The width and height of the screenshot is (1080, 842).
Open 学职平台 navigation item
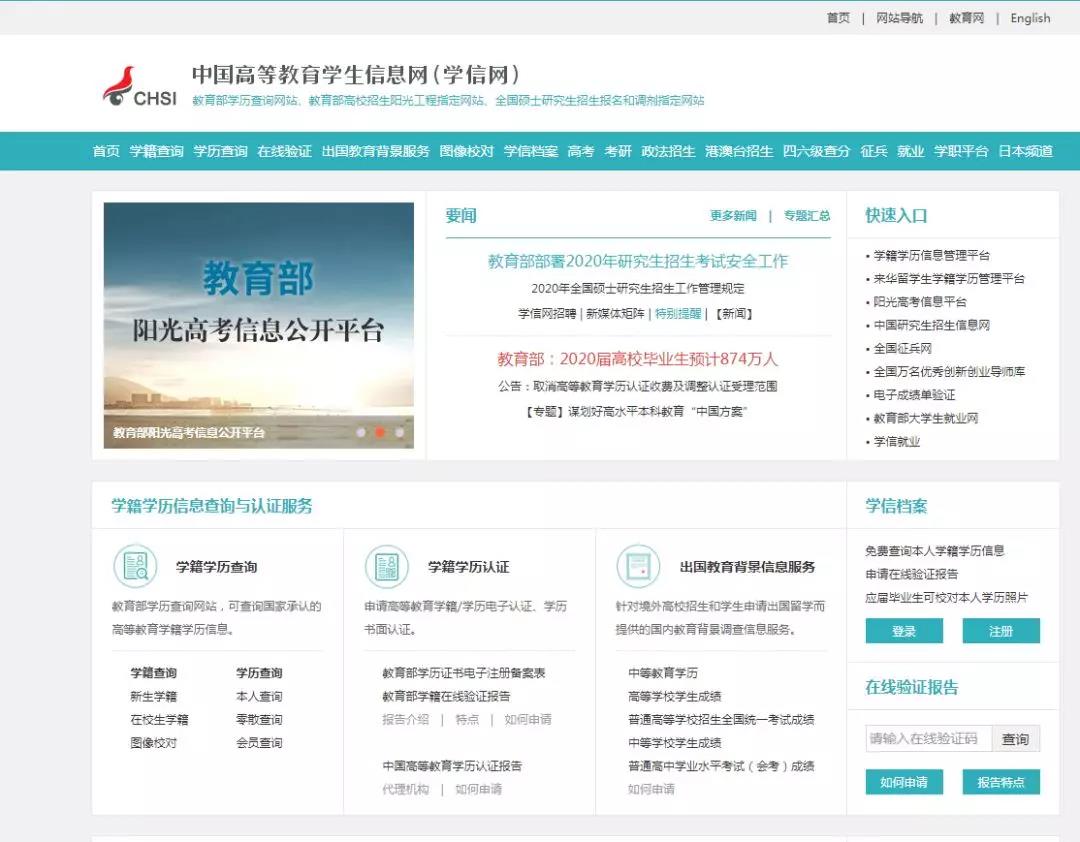(x=961, y=151)
